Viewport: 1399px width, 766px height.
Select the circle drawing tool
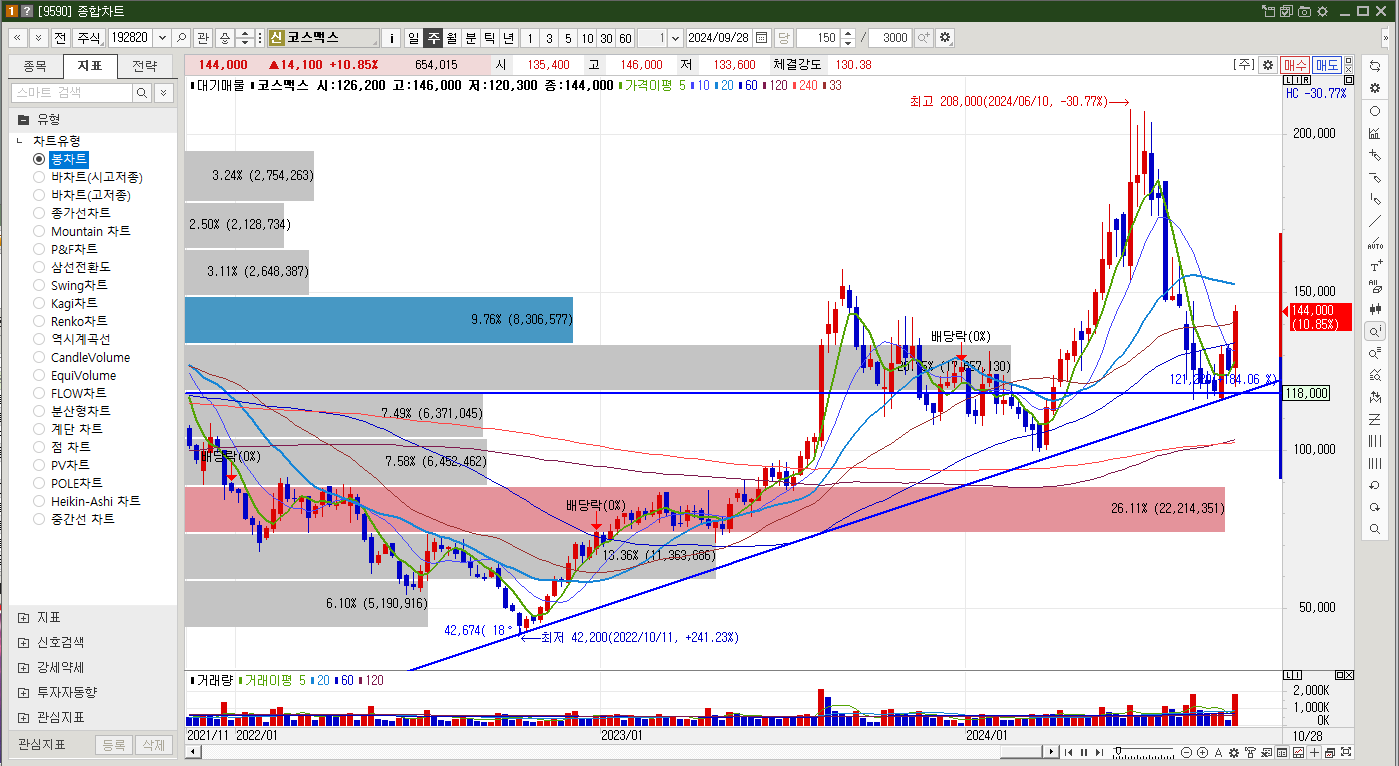(1376, 111)
